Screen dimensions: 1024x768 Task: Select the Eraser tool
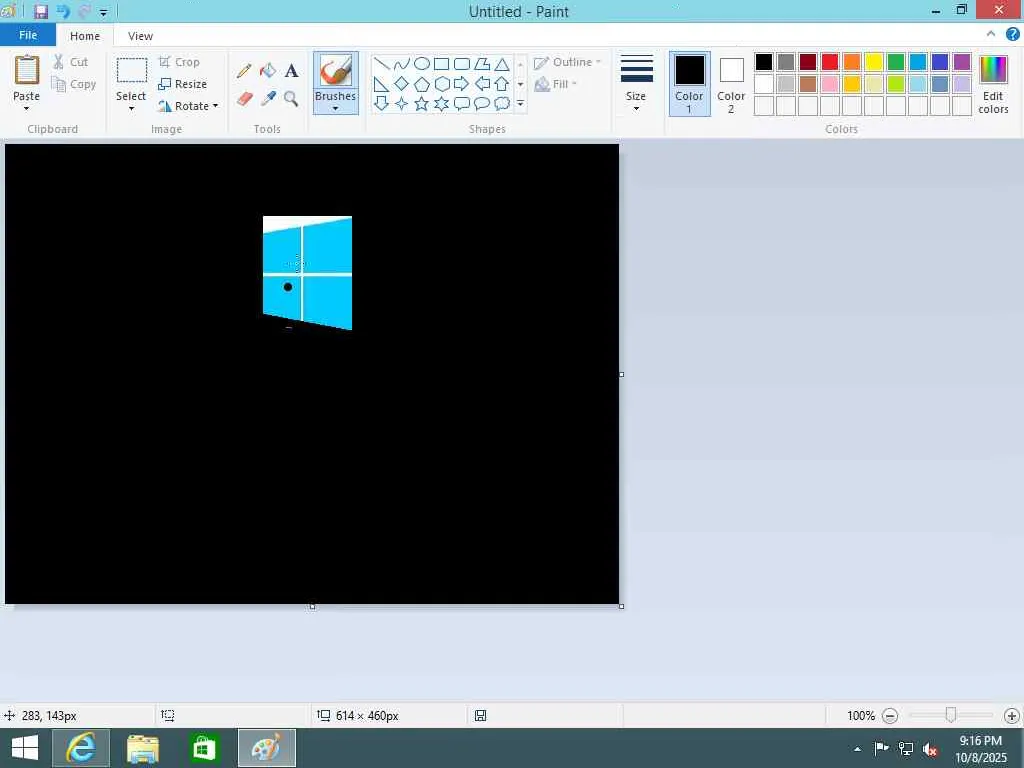click(x=244, y=99)
